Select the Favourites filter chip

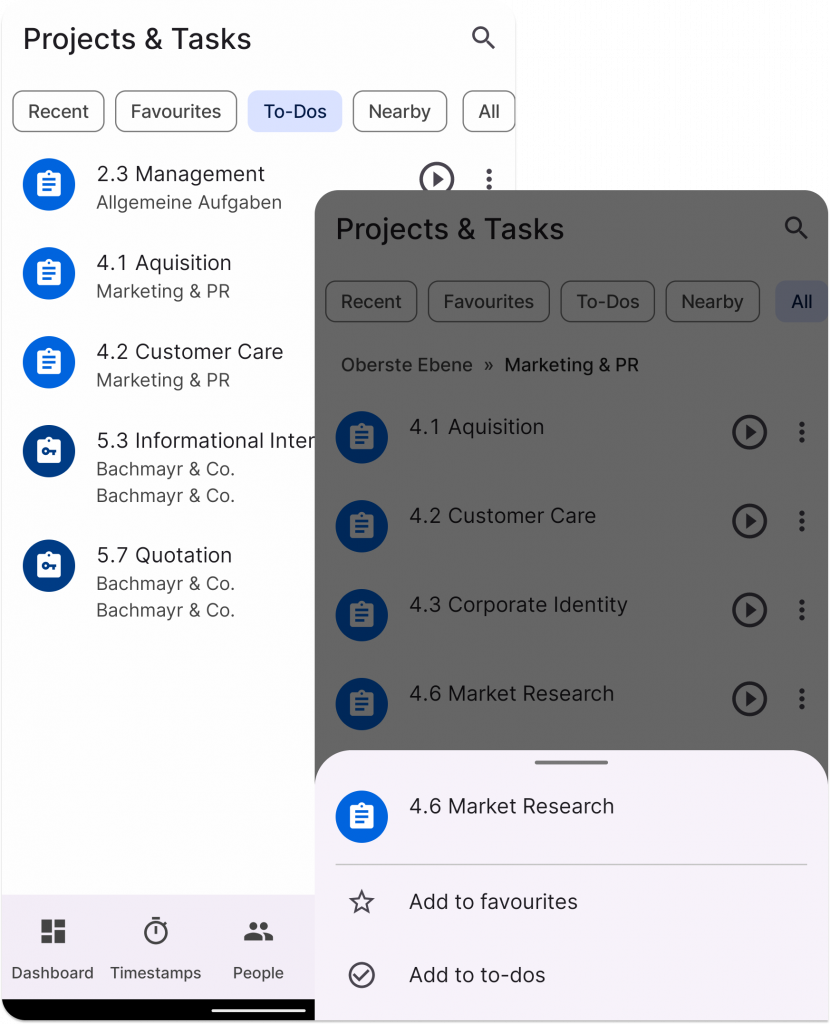click(x=176, y=112)
